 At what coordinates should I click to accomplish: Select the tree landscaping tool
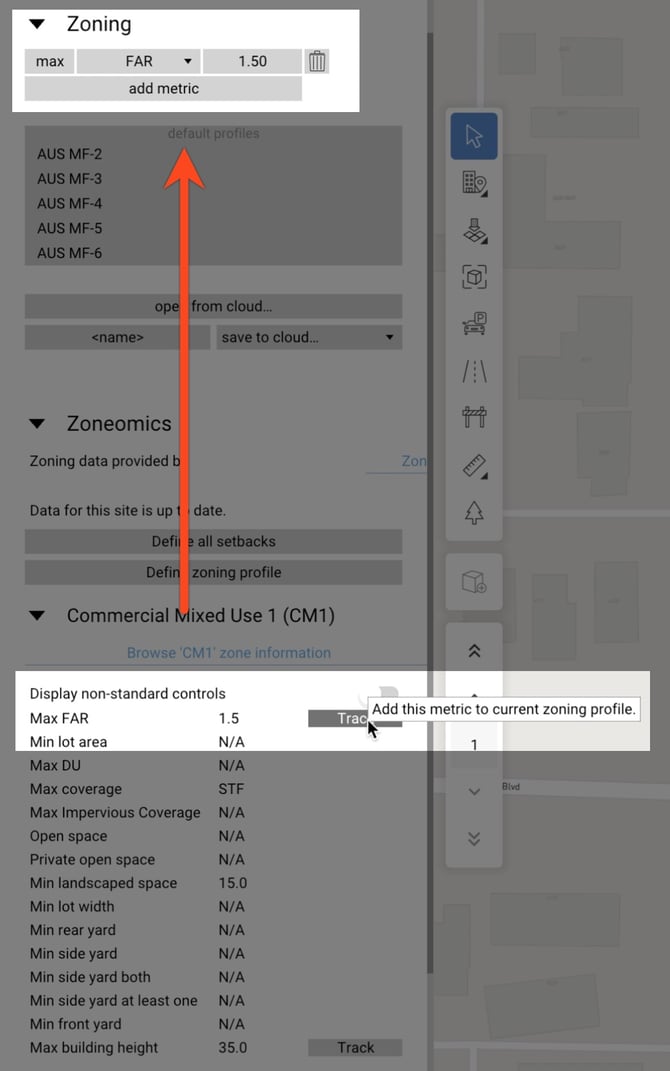(474, 513)
